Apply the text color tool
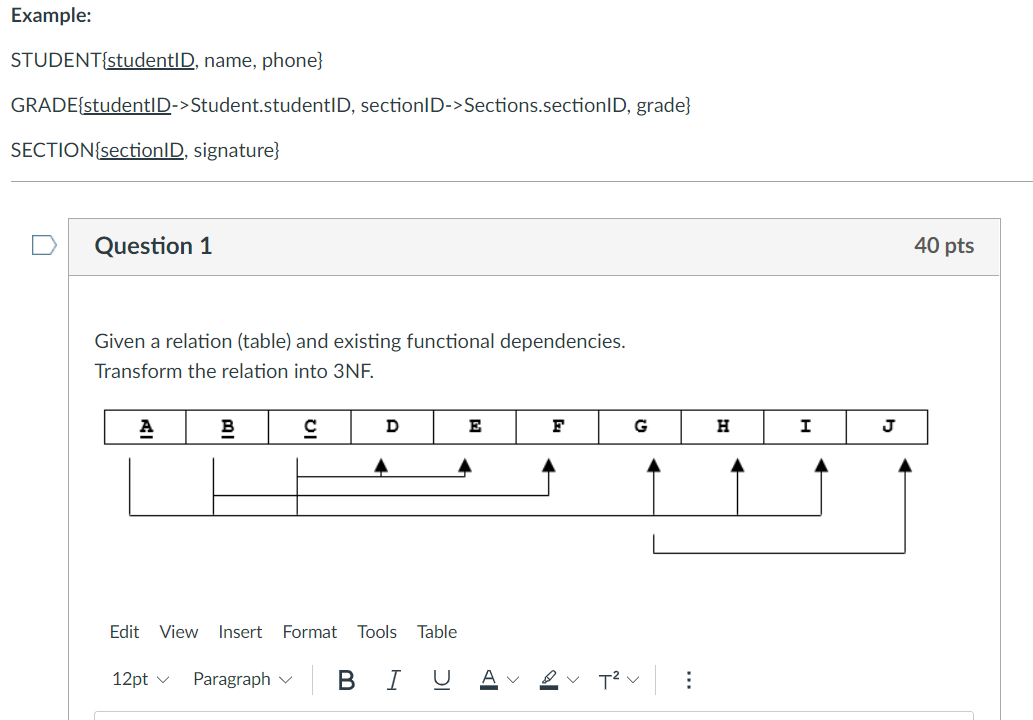1033x720 pixels. coord(487,679)
